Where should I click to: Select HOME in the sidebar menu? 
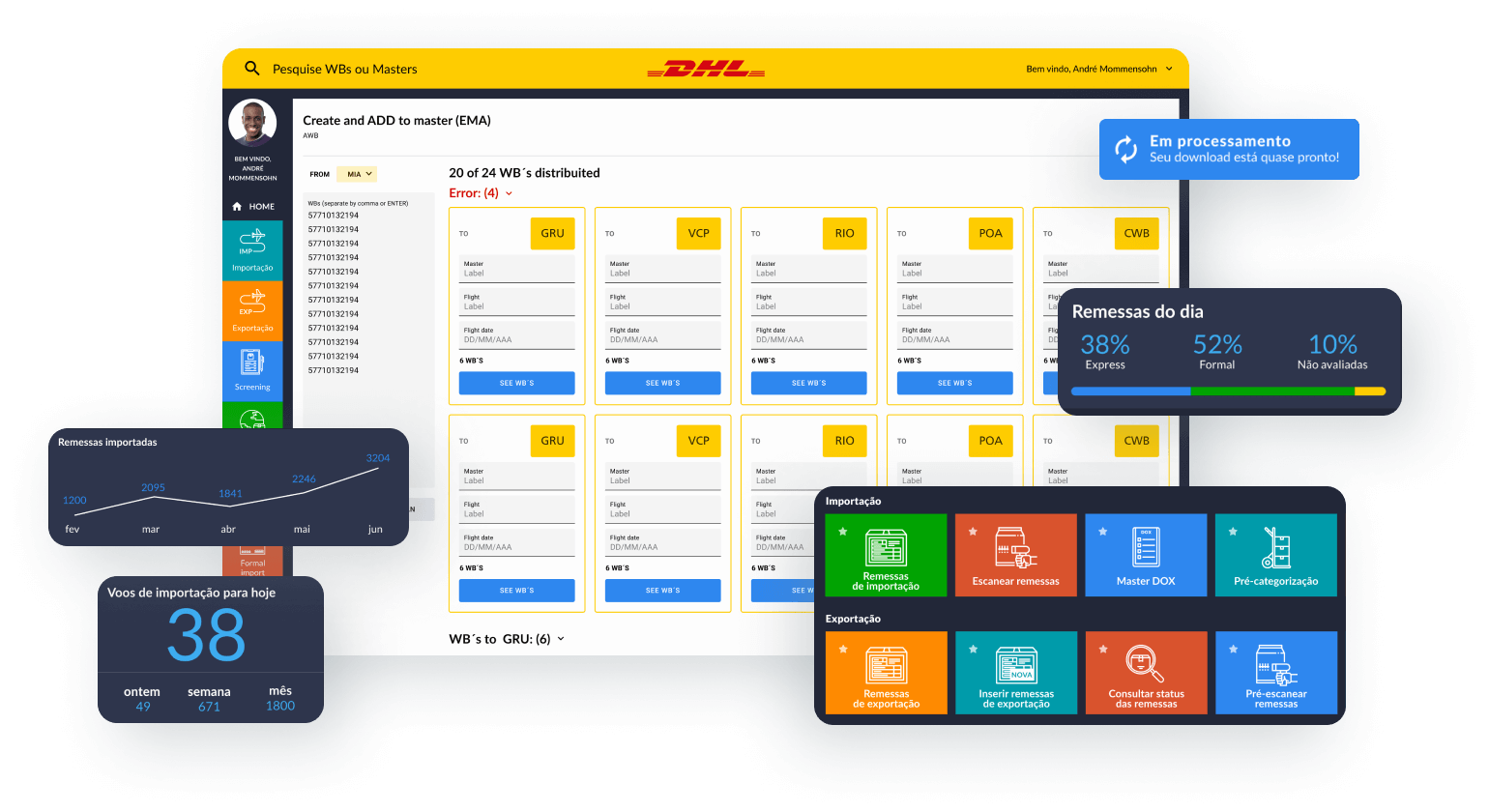point(252,207)
